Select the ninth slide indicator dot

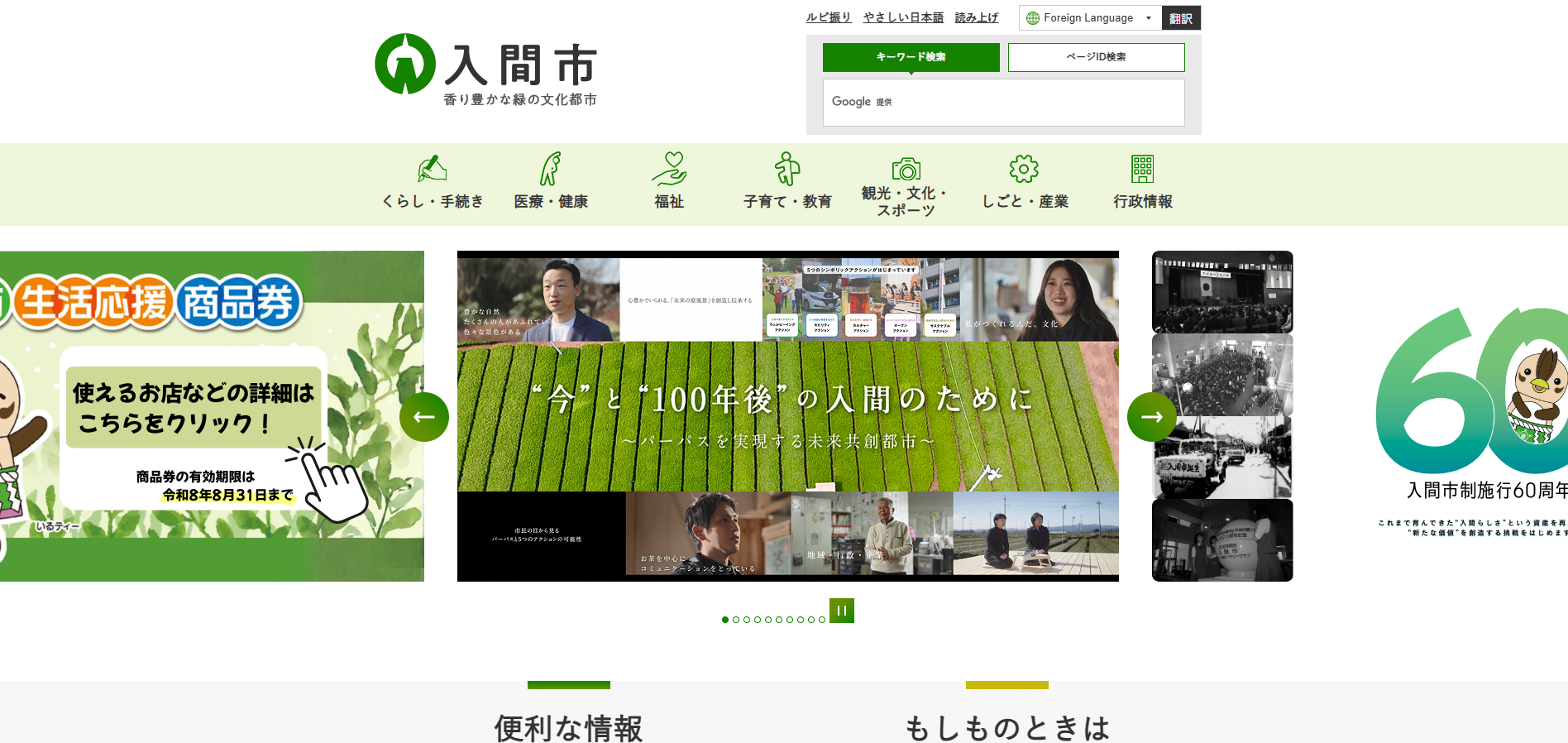click(x=811, y=620)
